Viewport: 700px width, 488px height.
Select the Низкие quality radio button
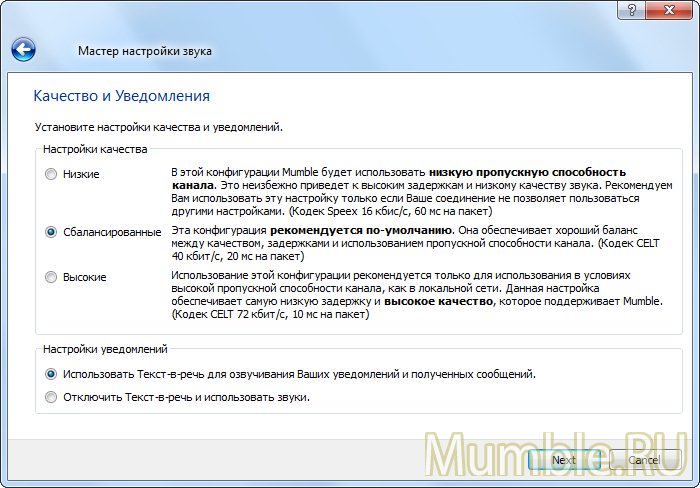[52, 175]
